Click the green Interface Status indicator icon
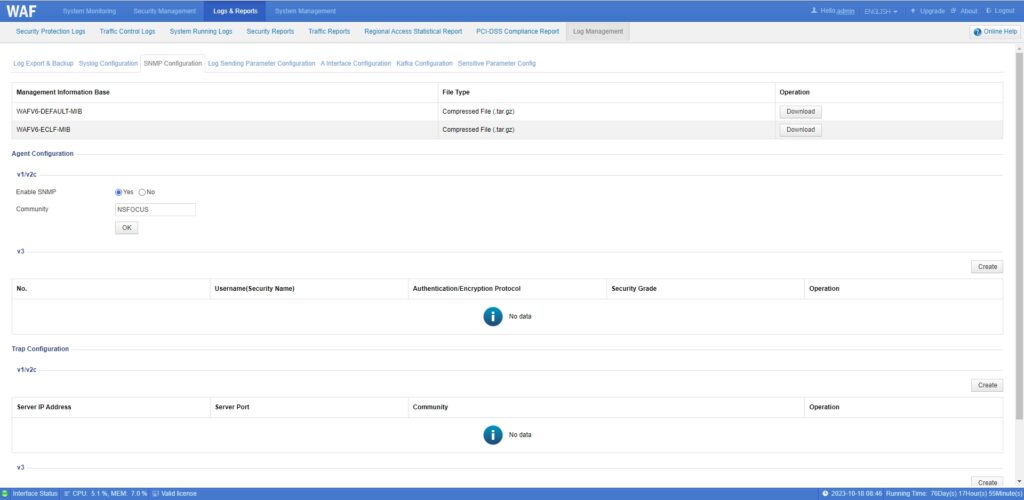The height and width of the screenshot is (500, 1024). [5, 493]
